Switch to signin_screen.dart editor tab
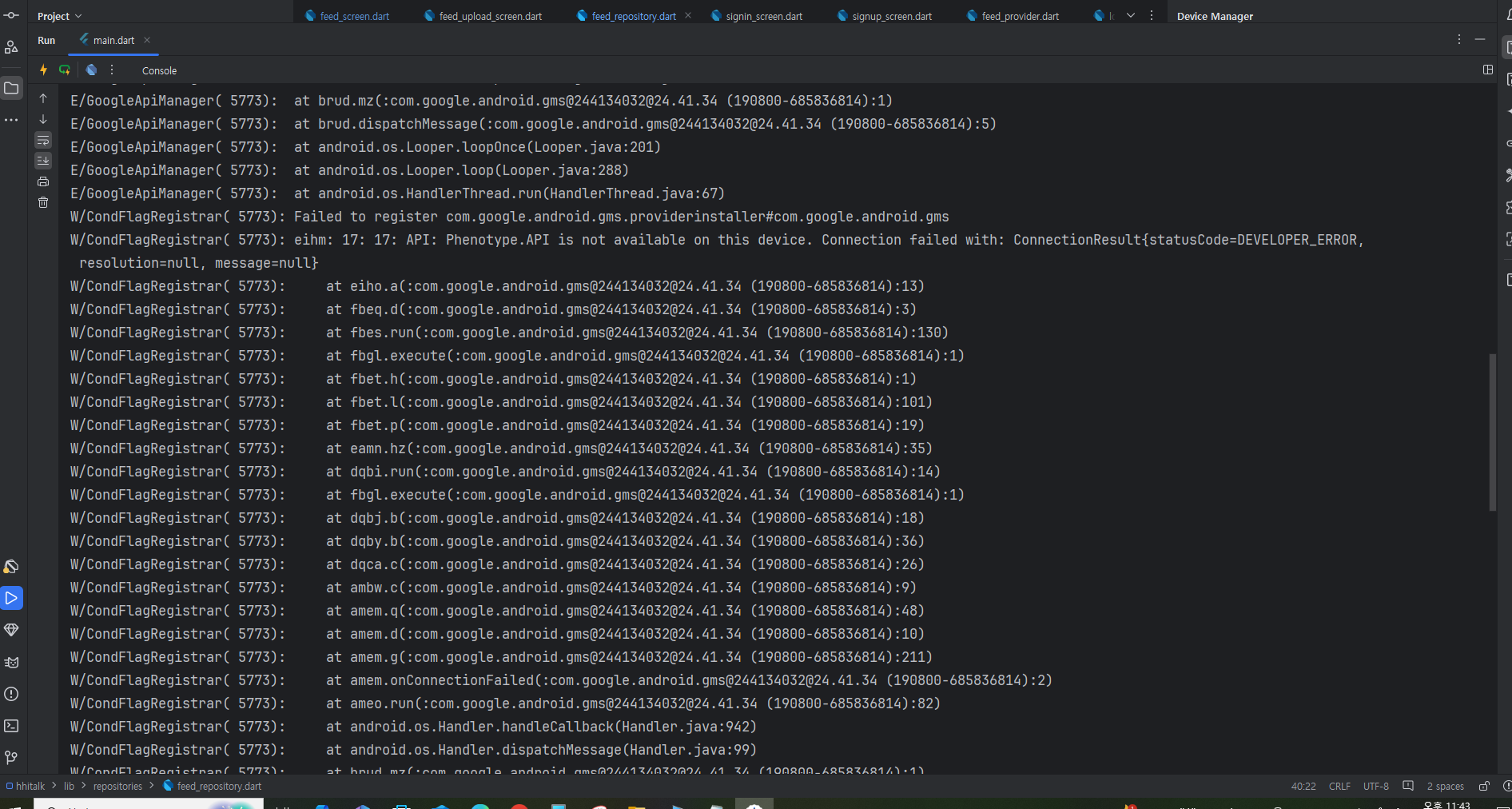 point(756,16)
